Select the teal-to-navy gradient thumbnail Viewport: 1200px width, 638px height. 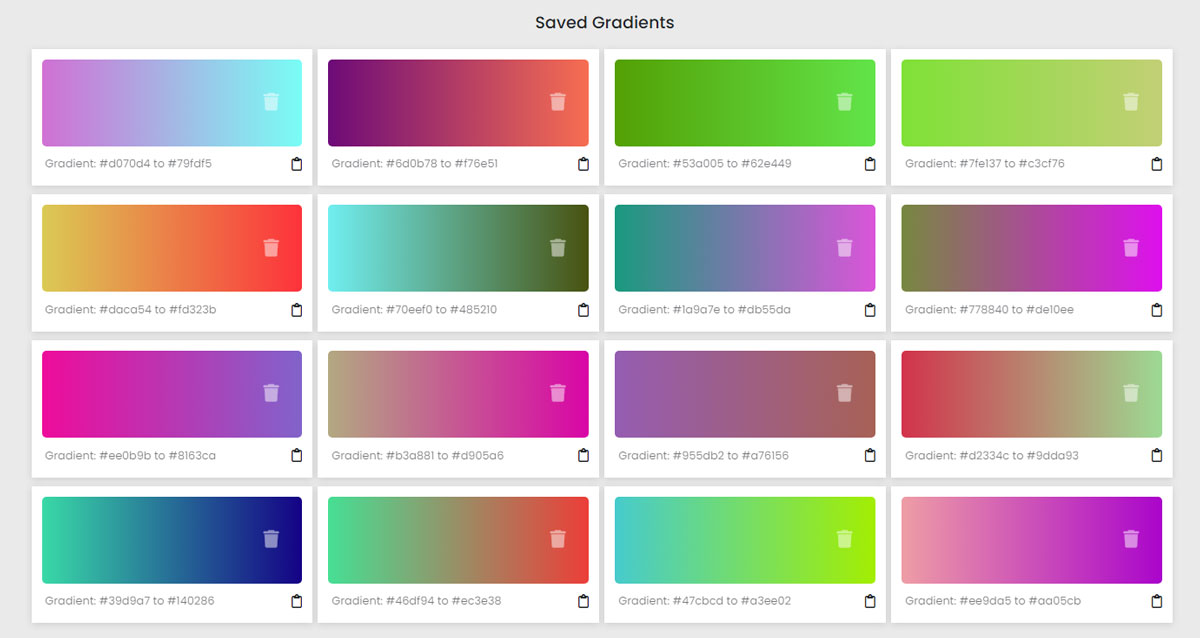click(171, 540)
